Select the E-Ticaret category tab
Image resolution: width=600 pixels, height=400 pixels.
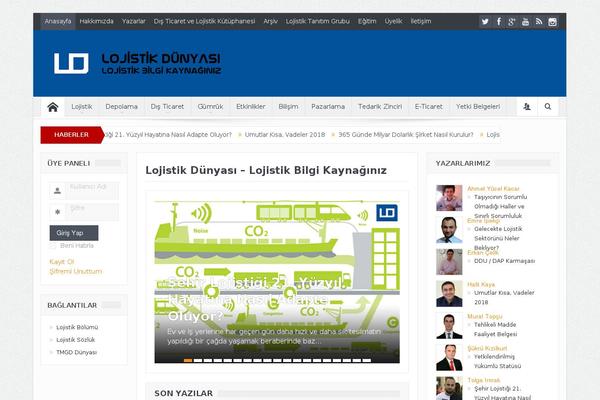(x=429, y=107)
